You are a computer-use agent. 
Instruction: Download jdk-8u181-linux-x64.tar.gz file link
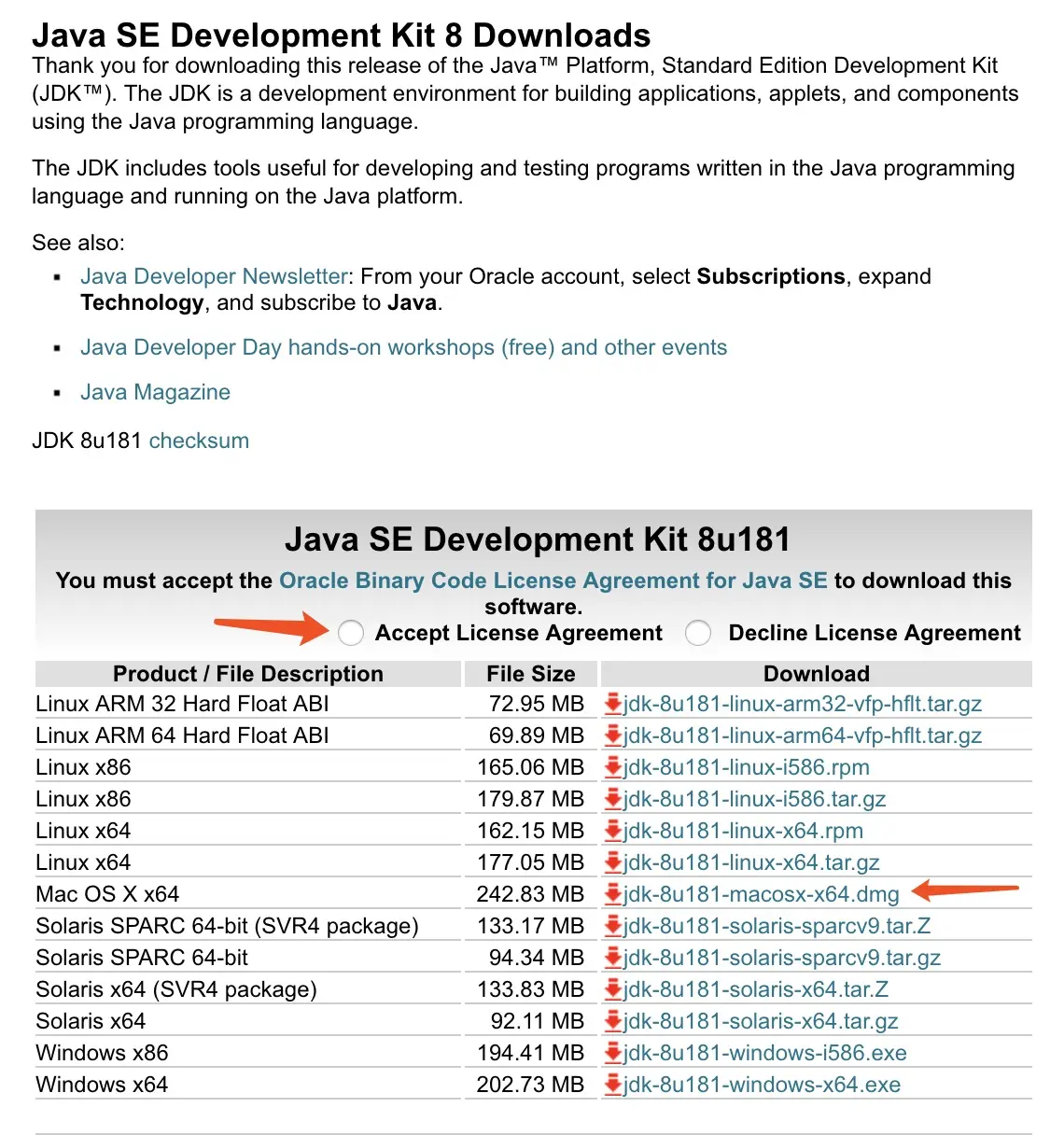(x=751, y=862)
